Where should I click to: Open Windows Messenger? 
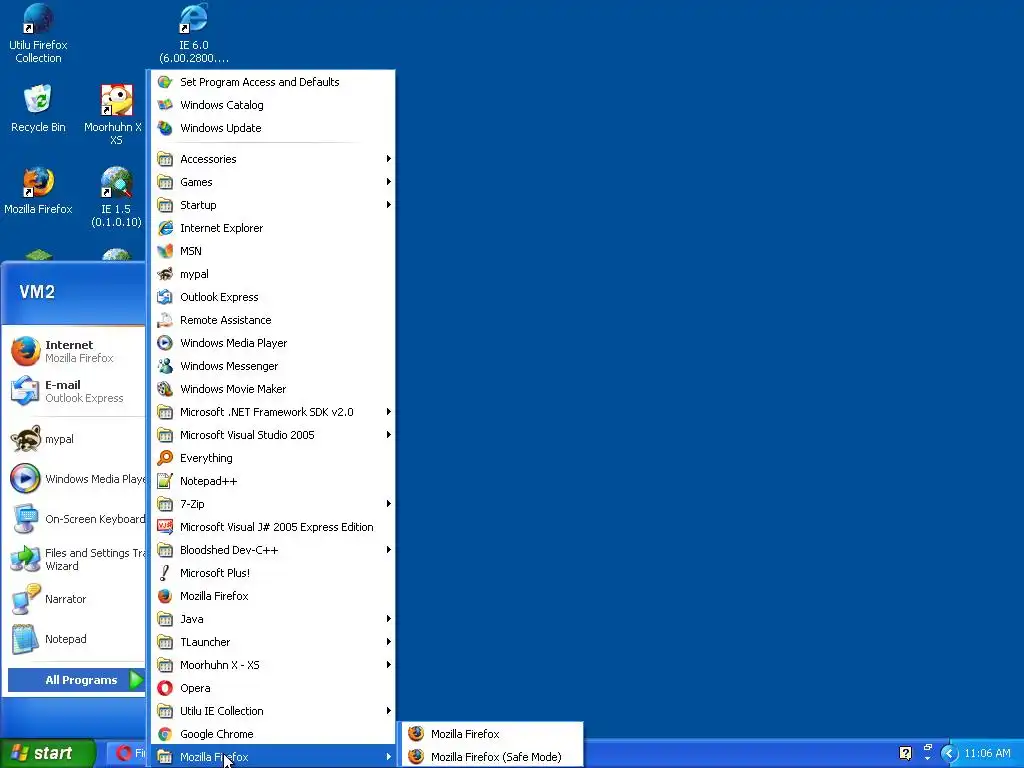273,366
